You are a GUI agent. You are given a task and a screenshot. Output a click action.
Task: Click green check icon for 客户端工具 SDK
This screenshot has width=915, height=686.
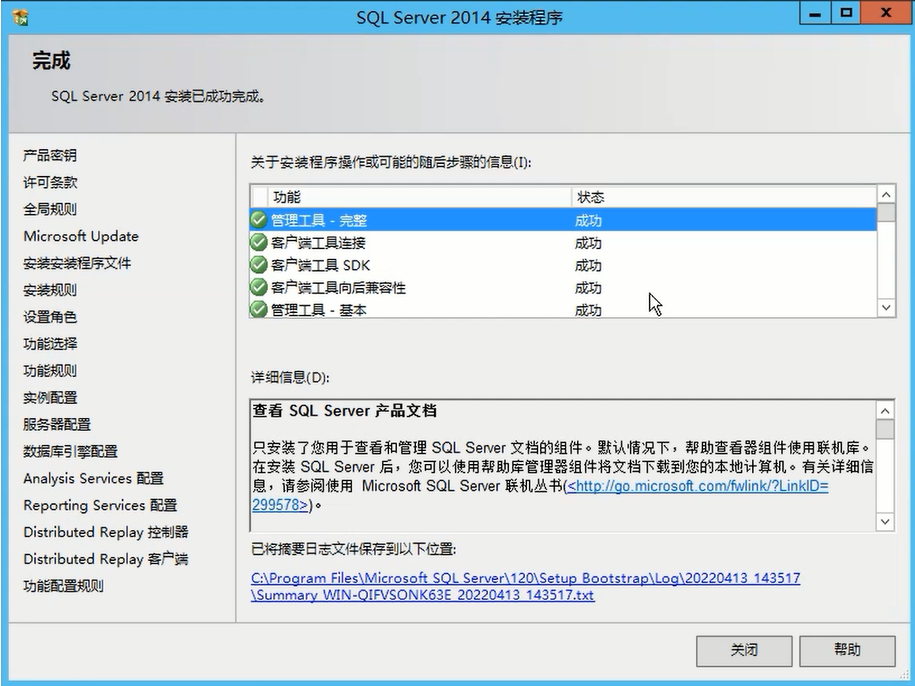(259, 265)
